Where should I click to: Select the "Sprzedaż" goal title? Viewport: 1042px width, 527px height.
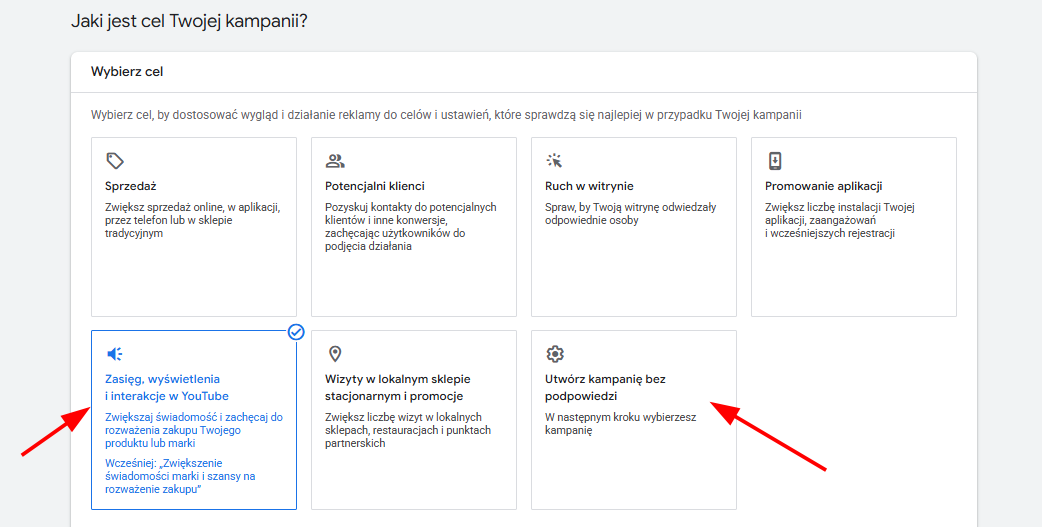point(131,186)
